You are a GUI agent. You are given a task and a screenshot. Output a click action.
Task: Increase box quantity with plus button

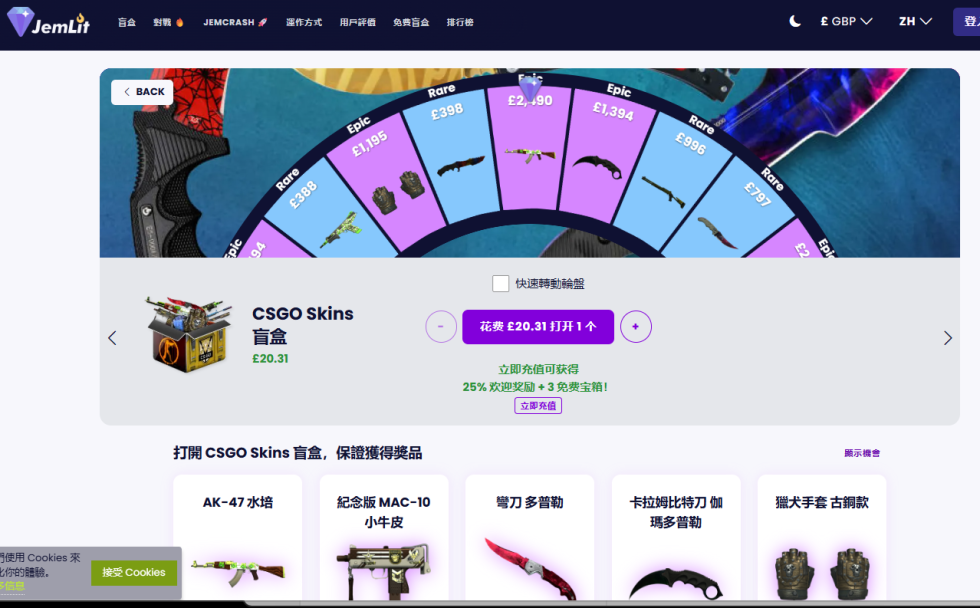pos(636,326)
